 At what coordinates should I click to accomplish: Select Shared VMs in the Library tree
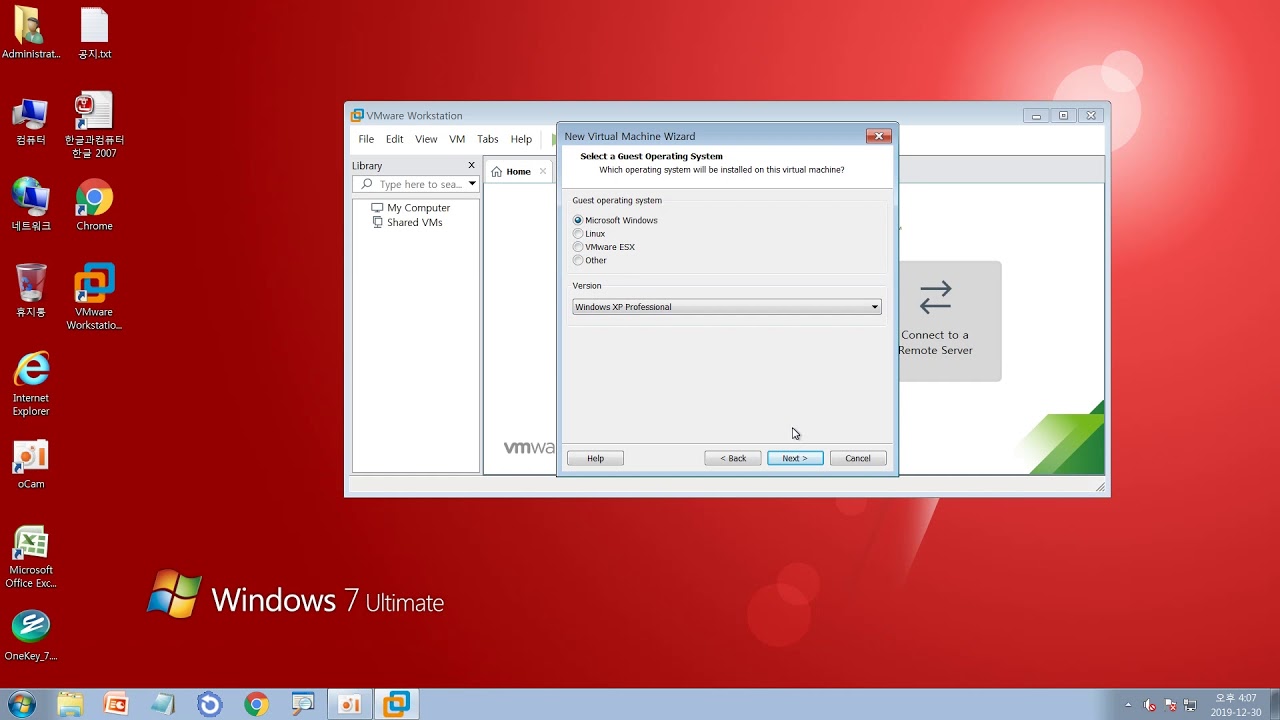[x=407, y=222]
